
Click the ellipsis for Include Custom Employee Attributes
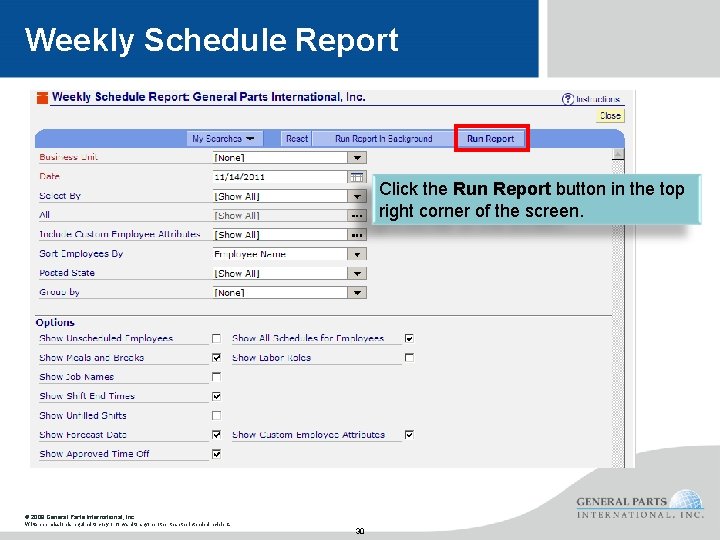click(357, 235)
